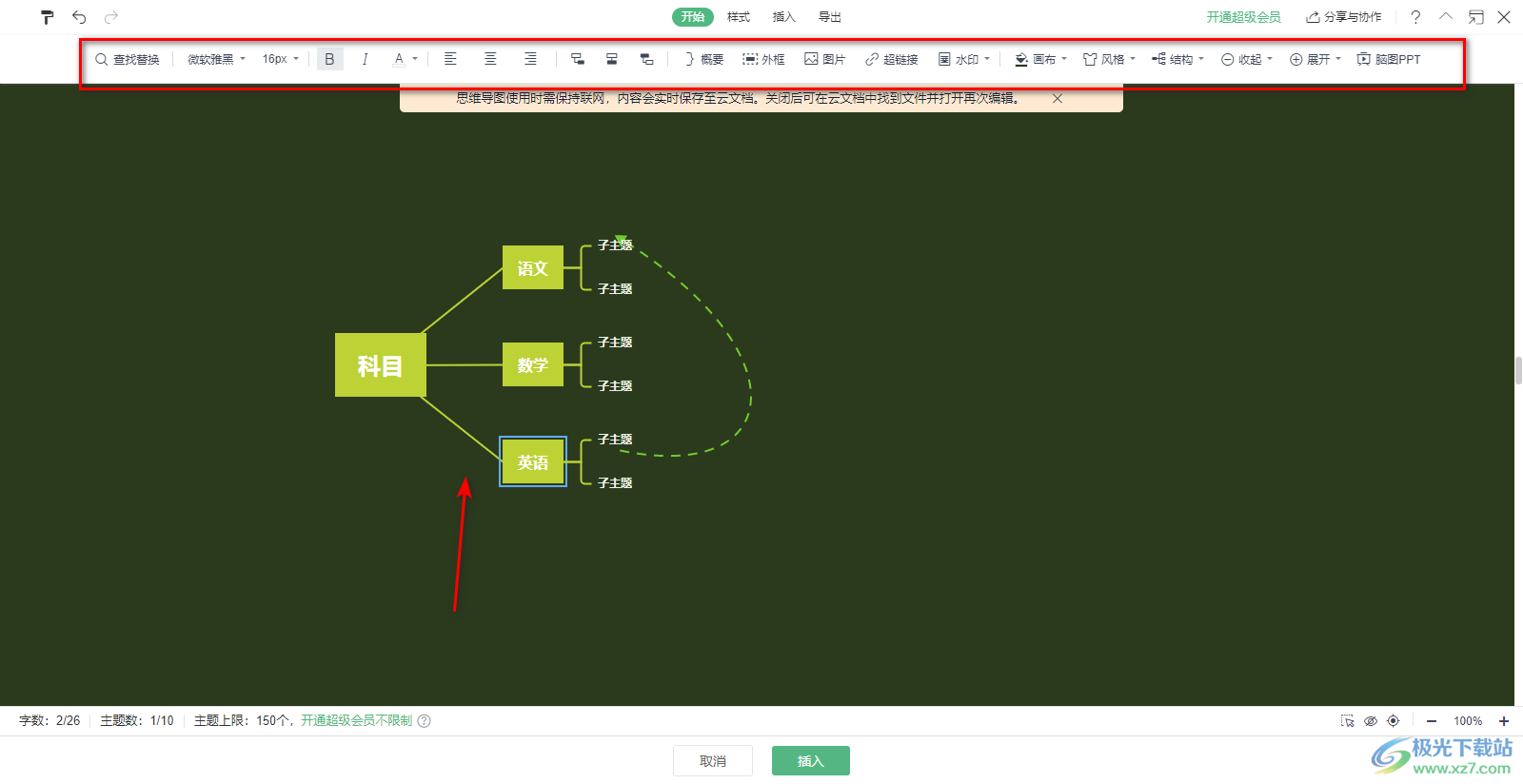Add a 概要 summary bracket
The width and height of the screenshot is (1523, 784).
click(x=703, y=59)
